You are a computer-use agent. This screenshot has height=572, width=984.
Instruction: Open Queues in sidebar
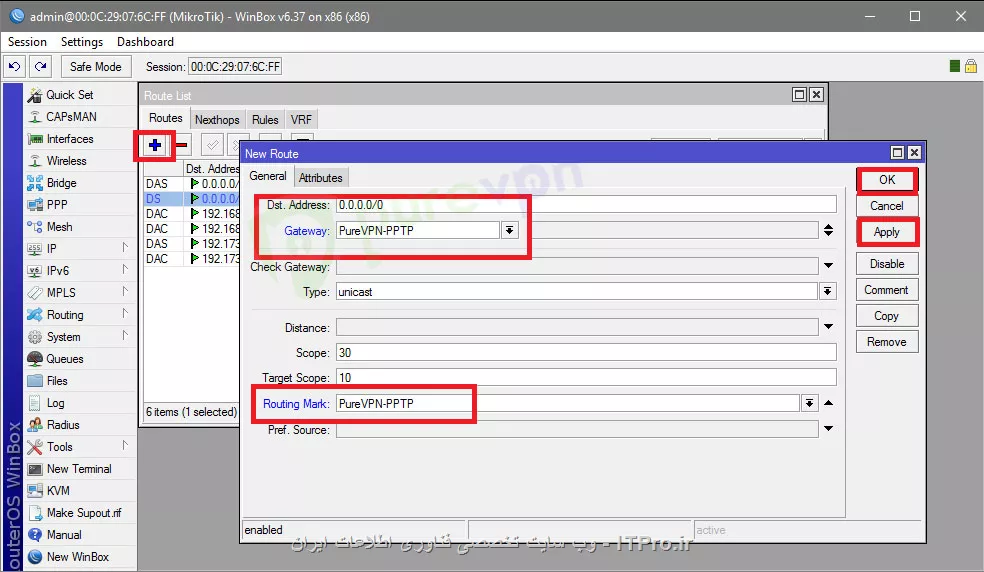[65, 359]
